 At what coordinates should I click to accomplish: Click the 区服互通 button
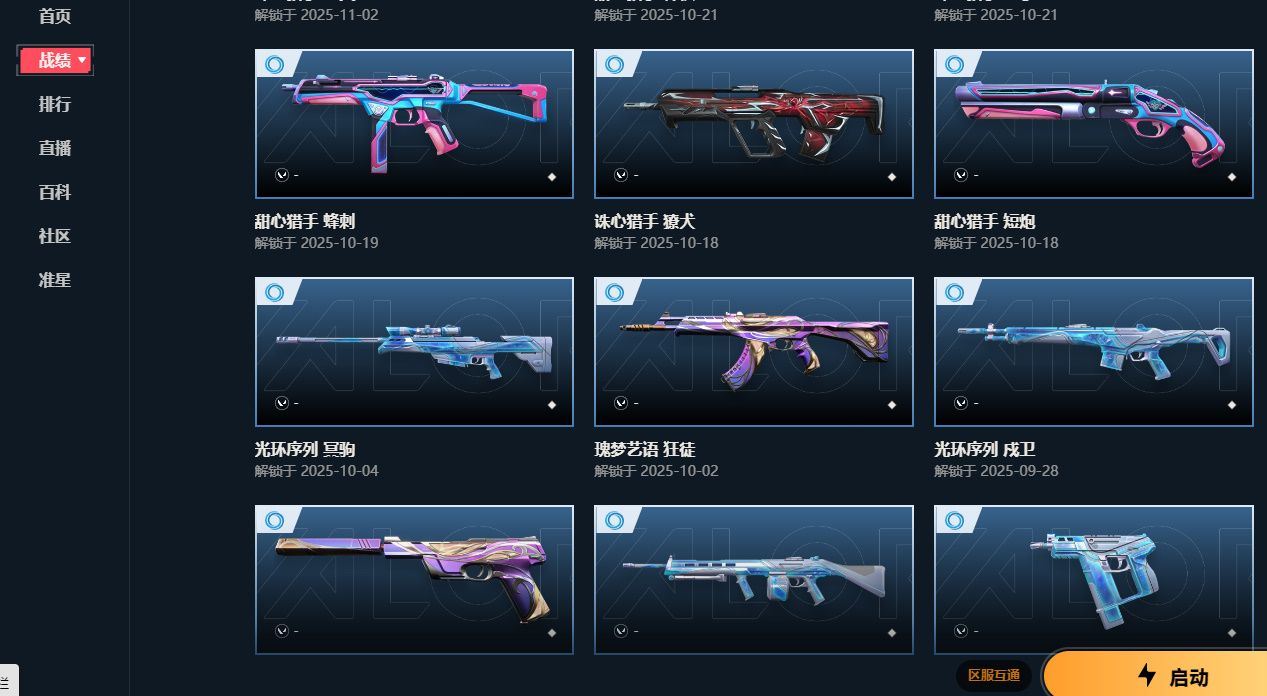(993, 675)
